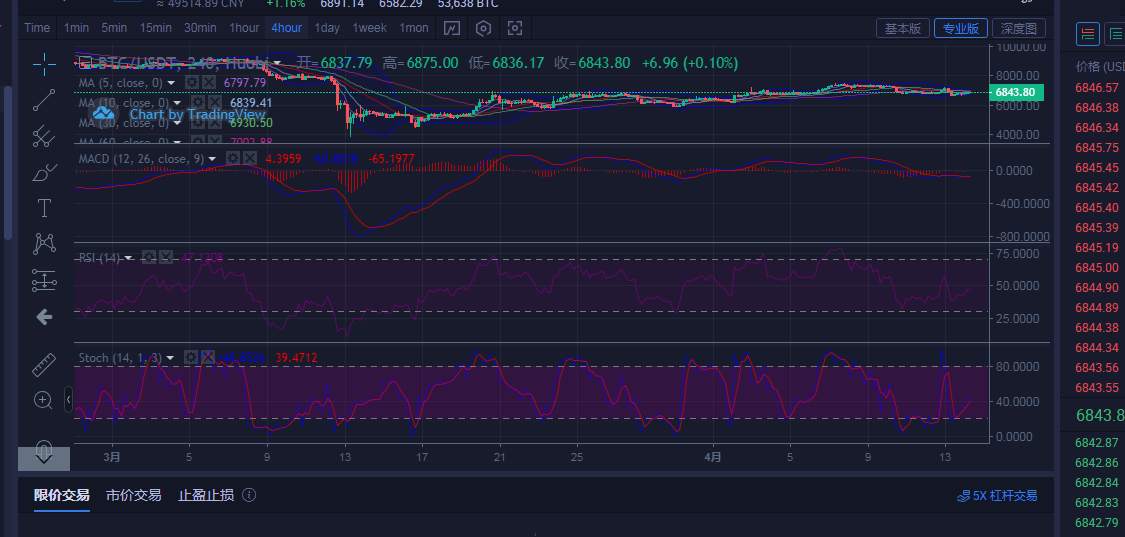Screen dimensions: 1125x537
Task: Select the pitchfork drawing tool
Action: tap(44, 136)
